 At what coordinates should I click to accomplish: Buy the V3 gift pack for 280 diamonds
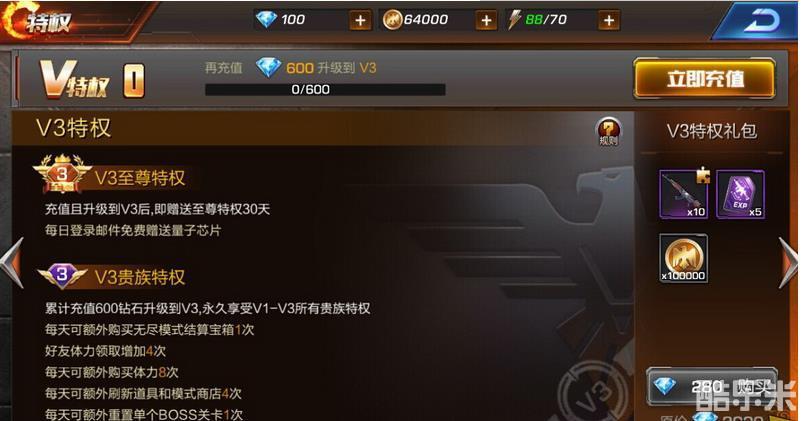tap(712, 386)
